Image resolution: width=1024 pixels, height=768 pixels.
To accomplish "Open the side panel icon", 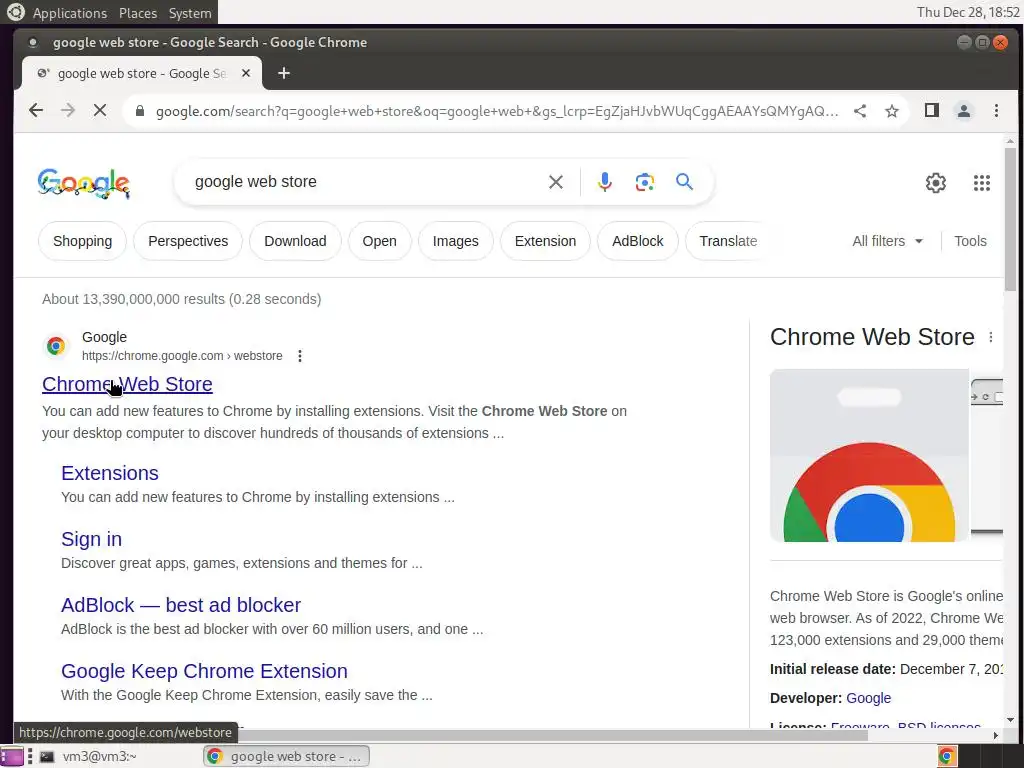I will click(x=932, y=110).
